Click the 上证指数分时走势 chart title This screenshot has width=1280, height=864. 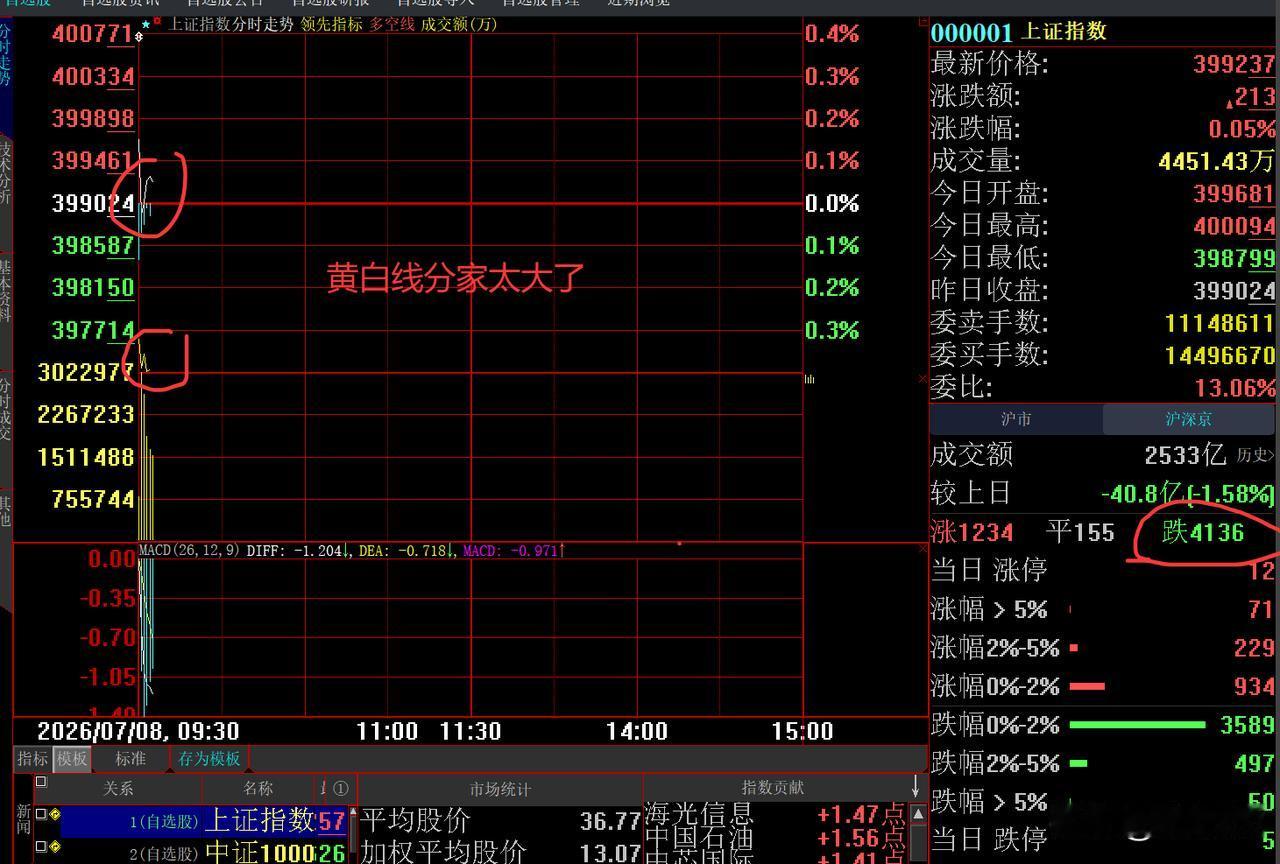pyautogui.click(x=230, y=24)
